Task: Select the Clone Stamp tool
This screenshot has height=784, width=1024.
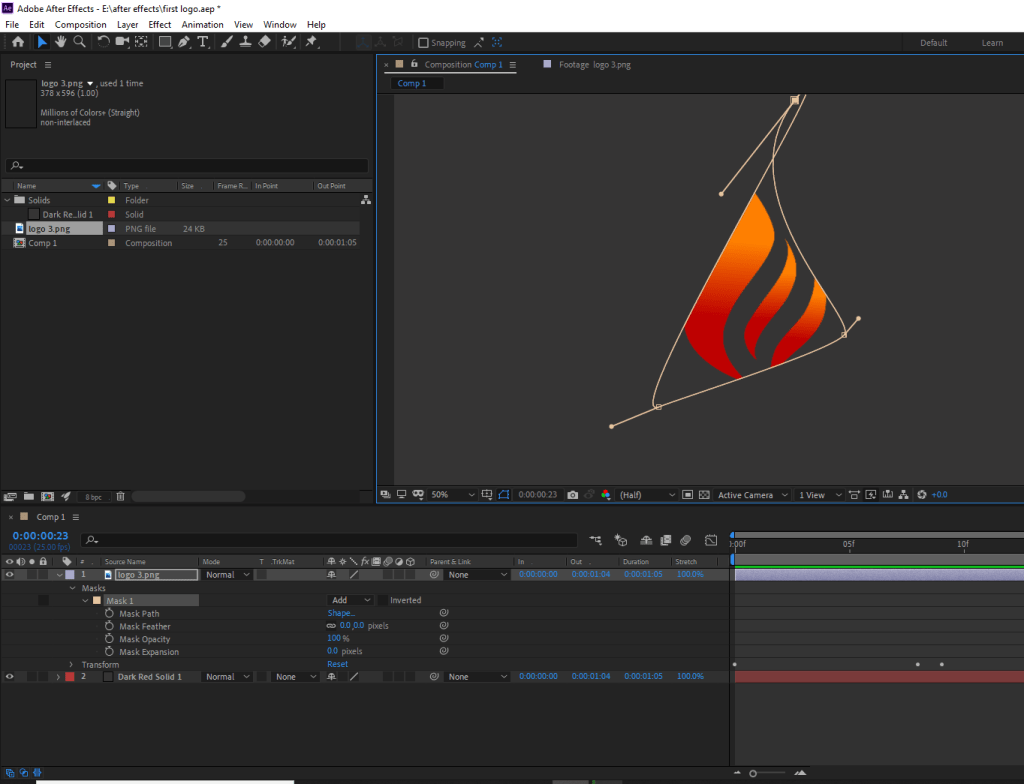Action: (x=245, y=42)
